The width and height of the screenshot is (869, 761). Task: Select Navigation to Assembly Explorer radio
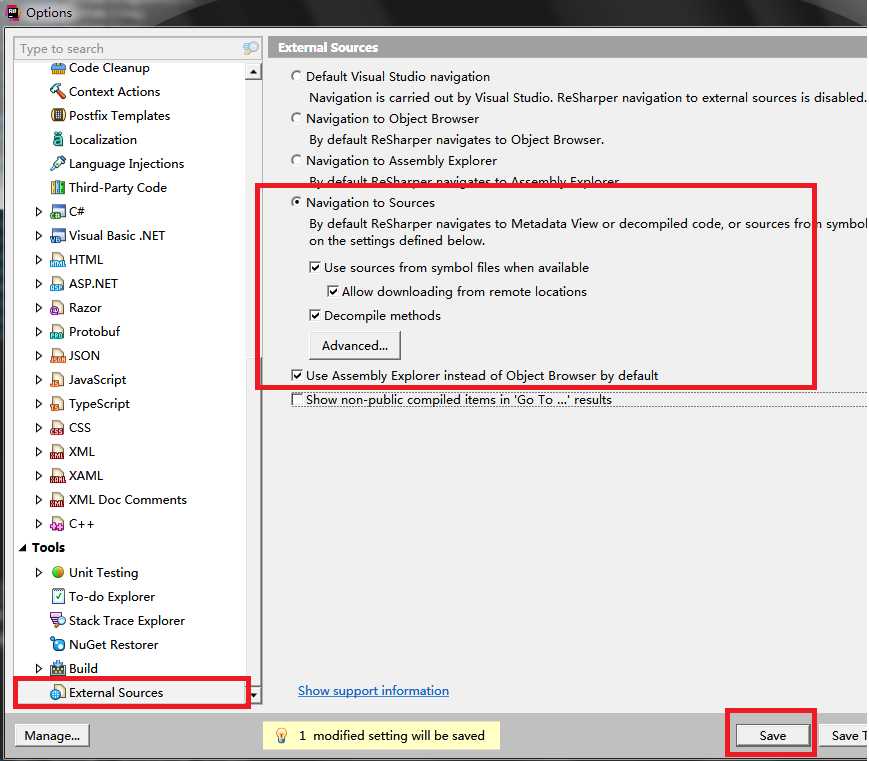297,160
